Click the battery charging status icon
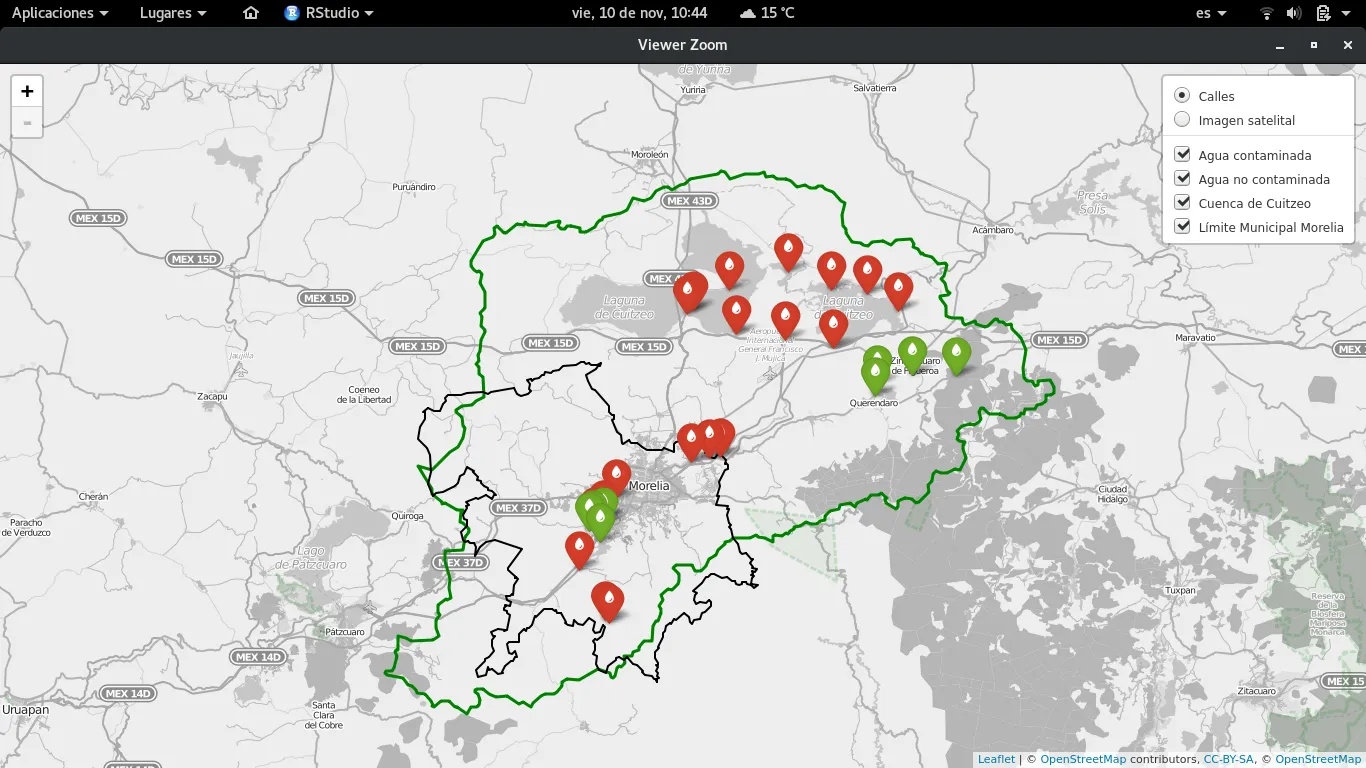The width and height of the screenshot is (1366, 768). coord(1323,13)
